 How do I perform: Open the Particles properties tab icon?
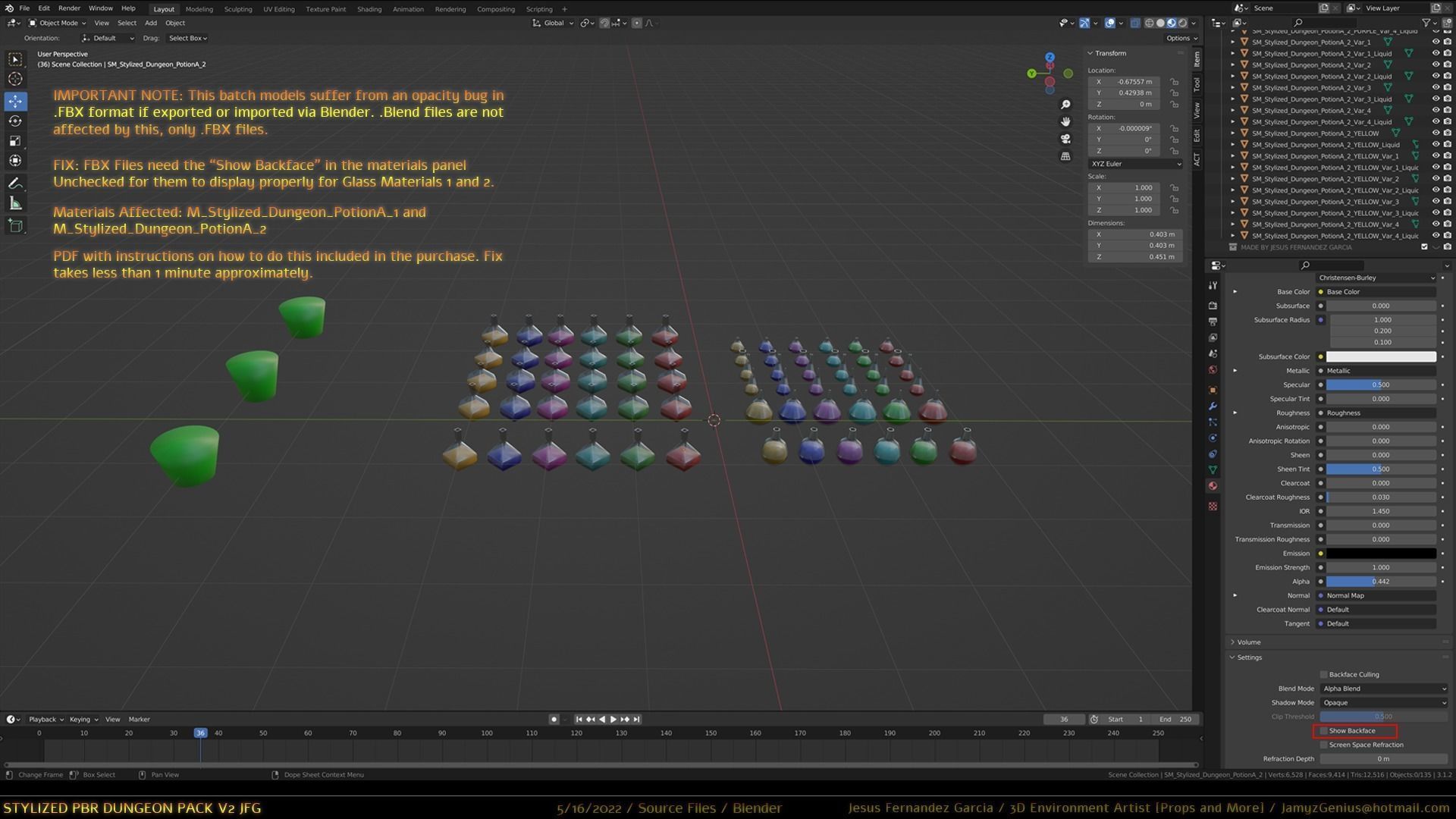pyautogui.click(x=1213, y=422)
